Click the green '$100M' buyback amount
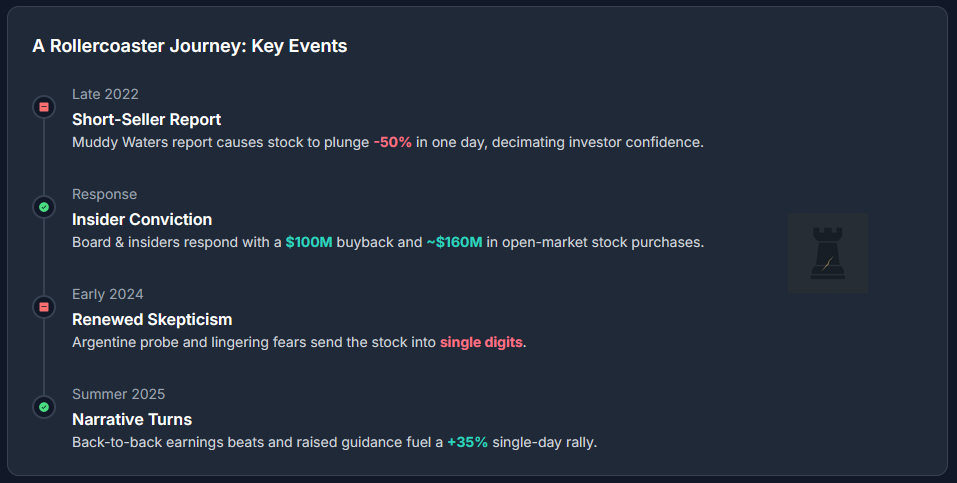 tap(309, 242)
